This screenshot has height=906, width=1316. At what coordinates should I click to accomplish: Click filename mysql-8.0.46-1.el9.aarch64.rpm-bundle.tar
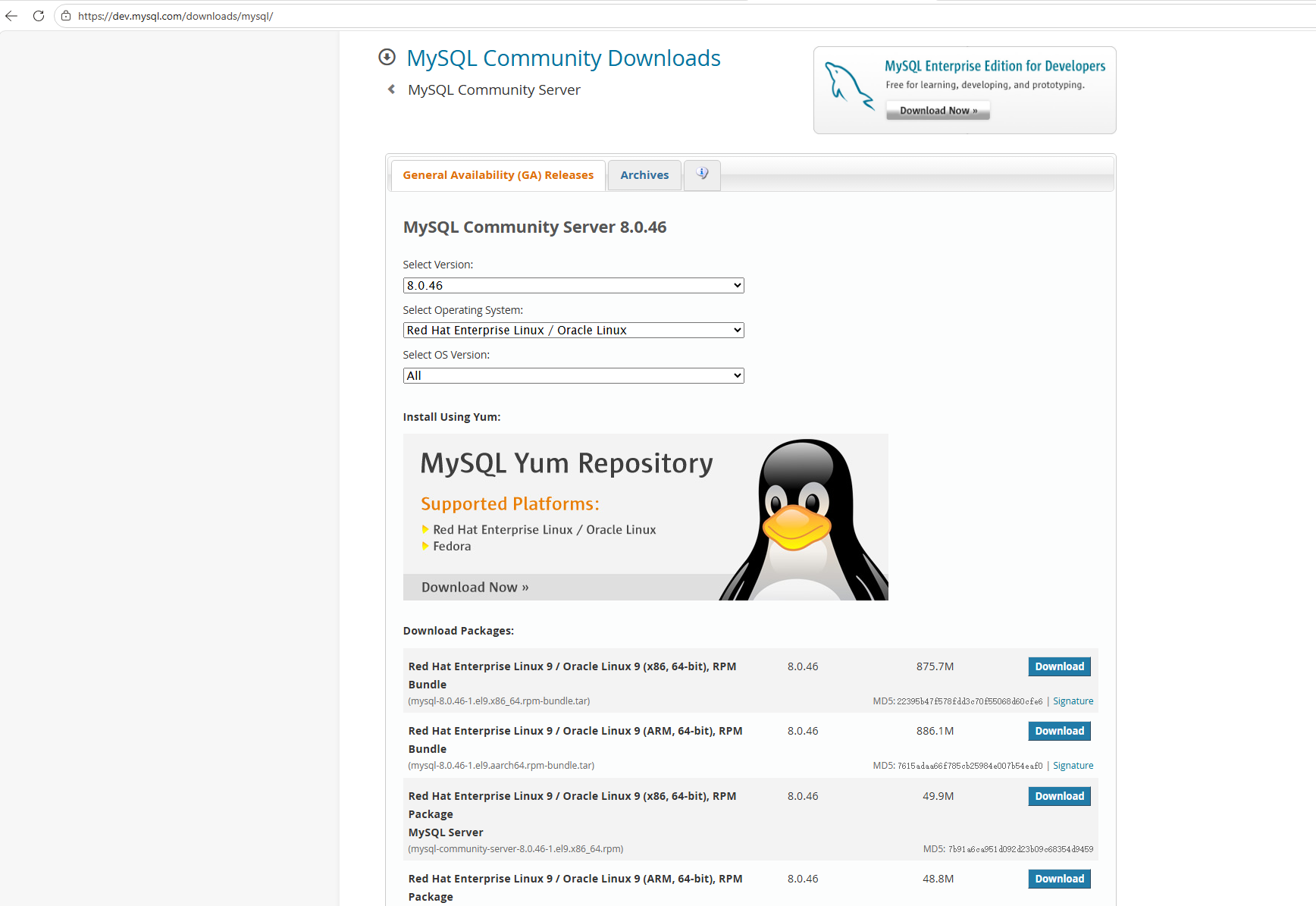tap(501, 766)
